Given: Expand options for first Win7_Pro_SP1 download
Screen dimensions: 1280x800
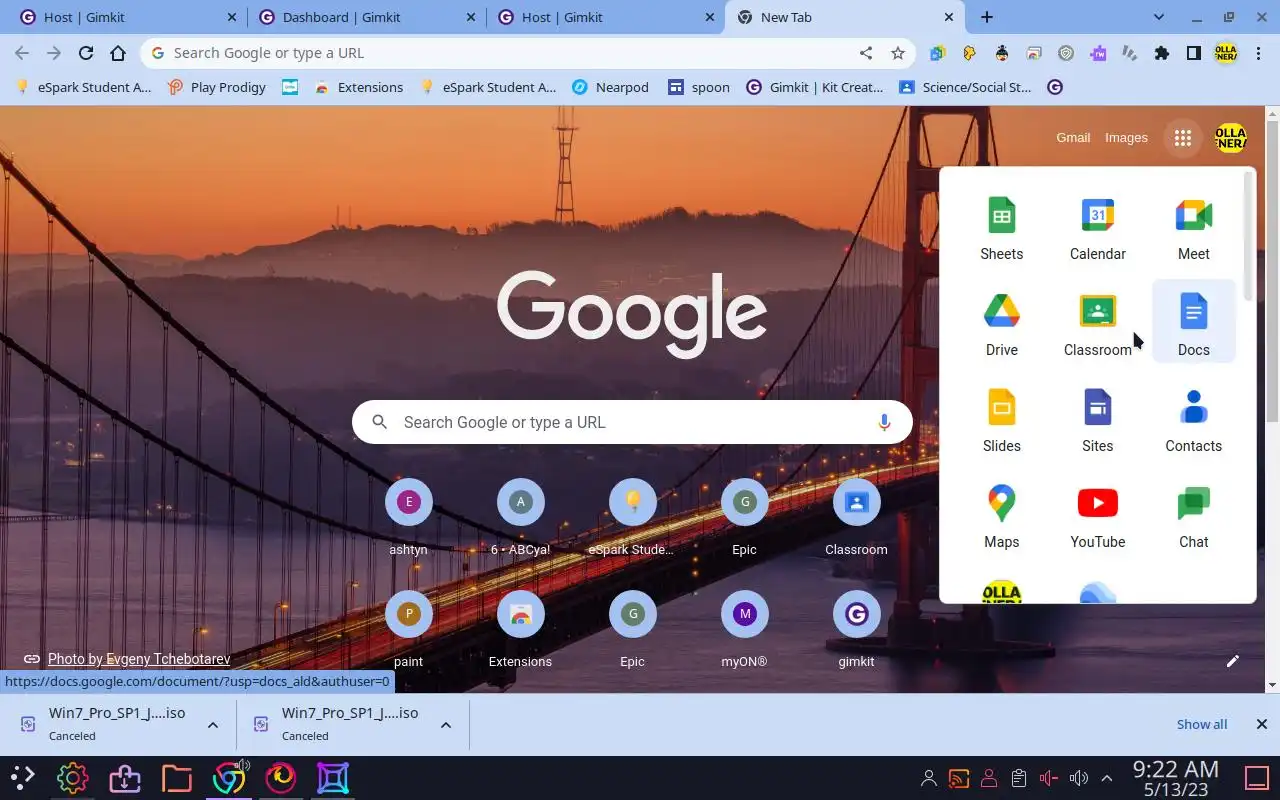Looking at the screenshot, I should [213, 725].
